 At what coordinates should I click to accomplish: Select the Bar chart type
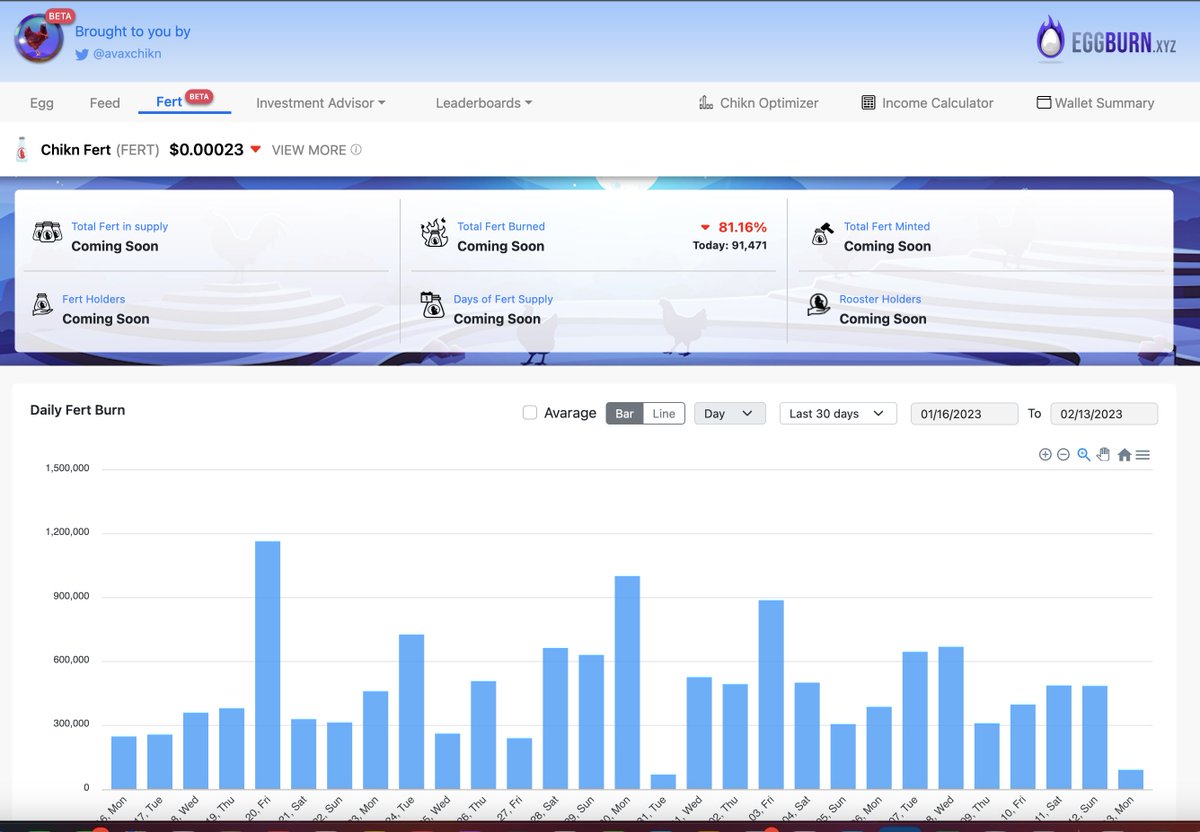pyautogui.click(x=624, y=414)
